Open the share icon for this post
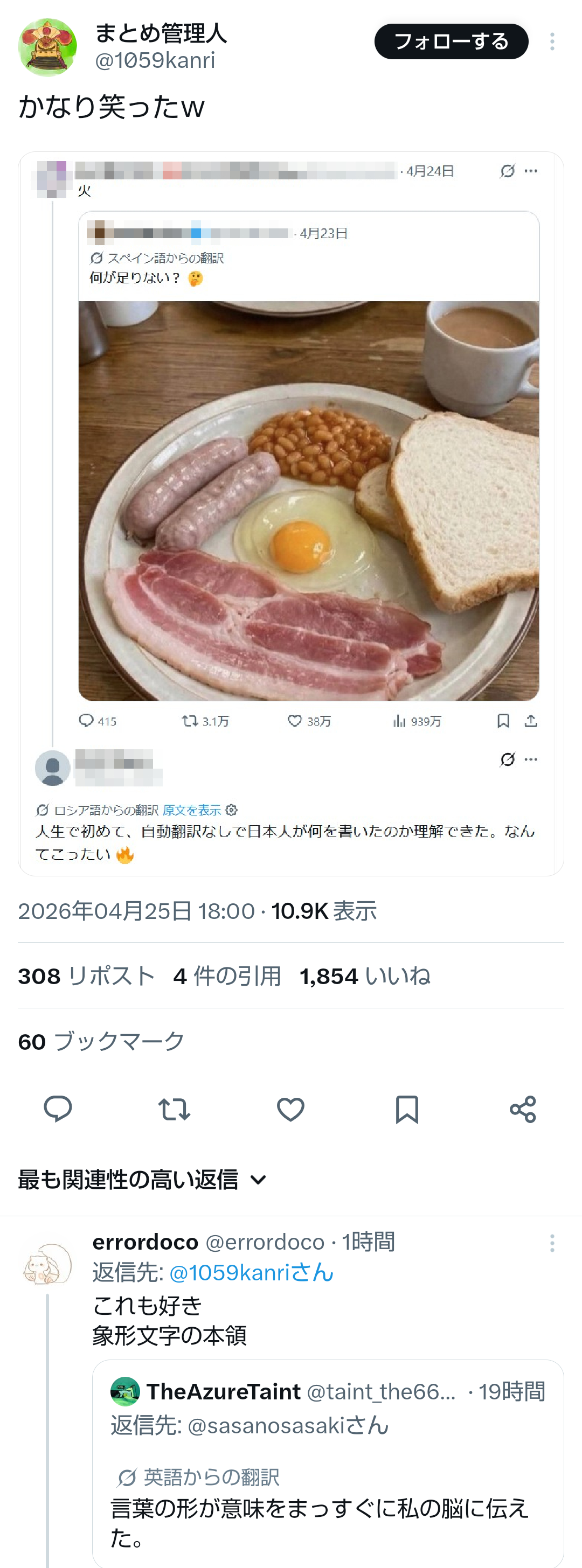The image size is (582, 1568). pos(523,1109)
